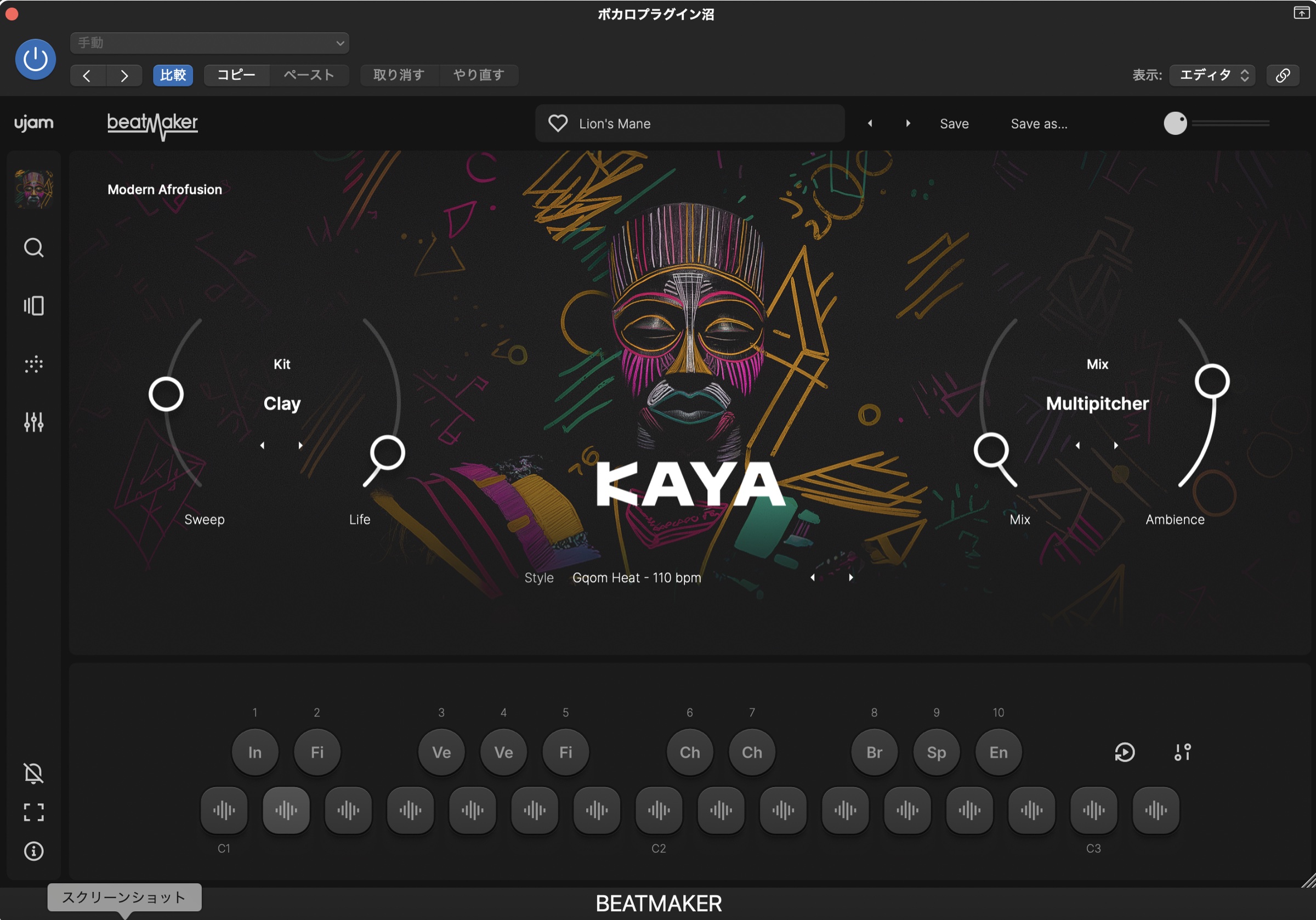Trigger the Sp pattern pad 9

(937, 752)
